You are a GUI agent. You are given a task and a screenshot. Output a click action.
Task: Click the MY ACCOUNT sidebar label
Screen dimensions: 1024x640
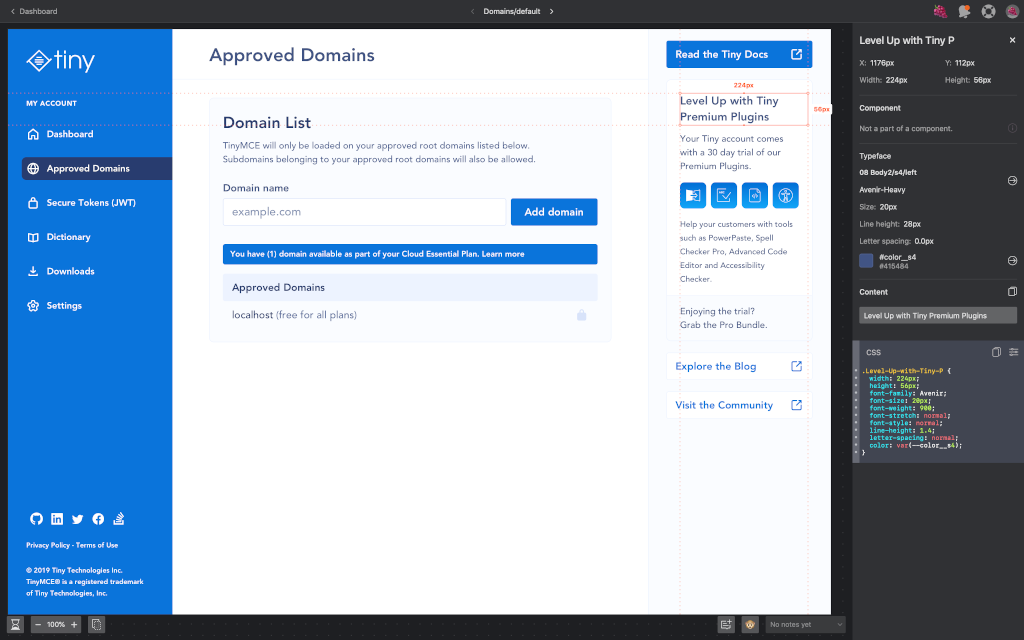52,103
